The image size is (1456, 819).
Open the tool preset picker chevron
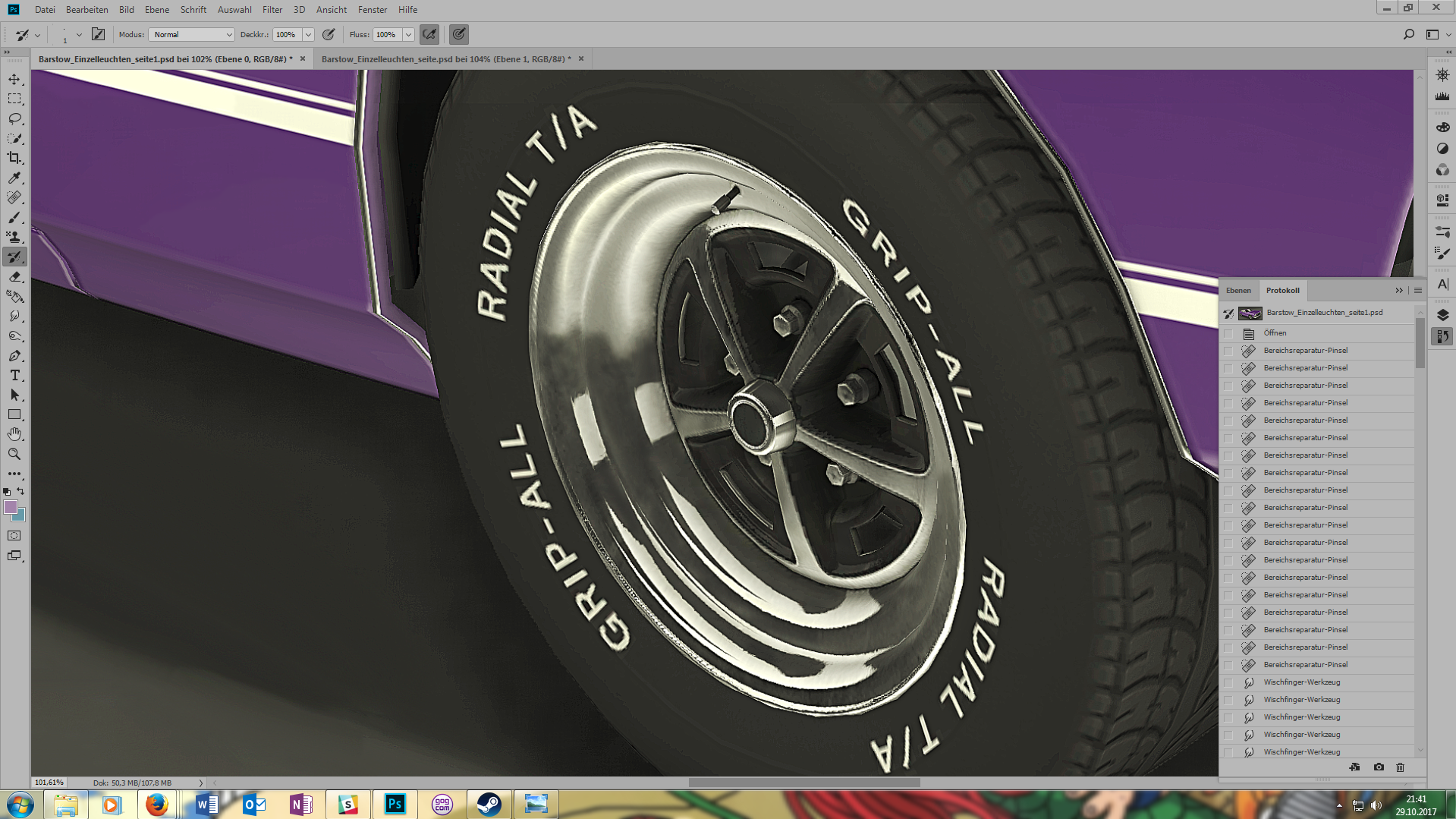click(x=37, y=35)
